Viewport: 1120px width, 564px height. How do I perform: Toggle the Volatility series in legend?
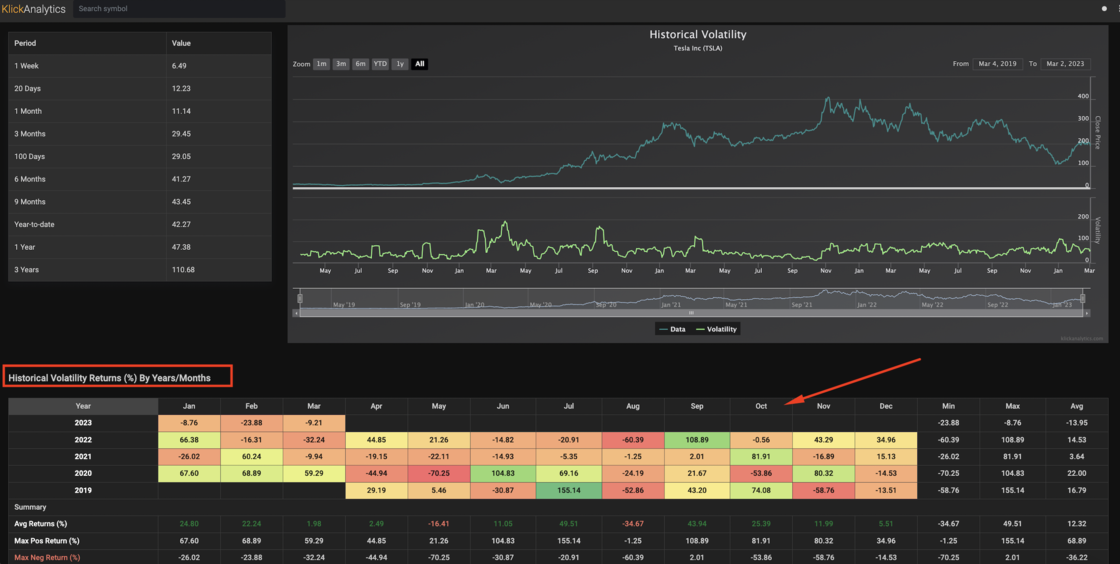[716, 329]
